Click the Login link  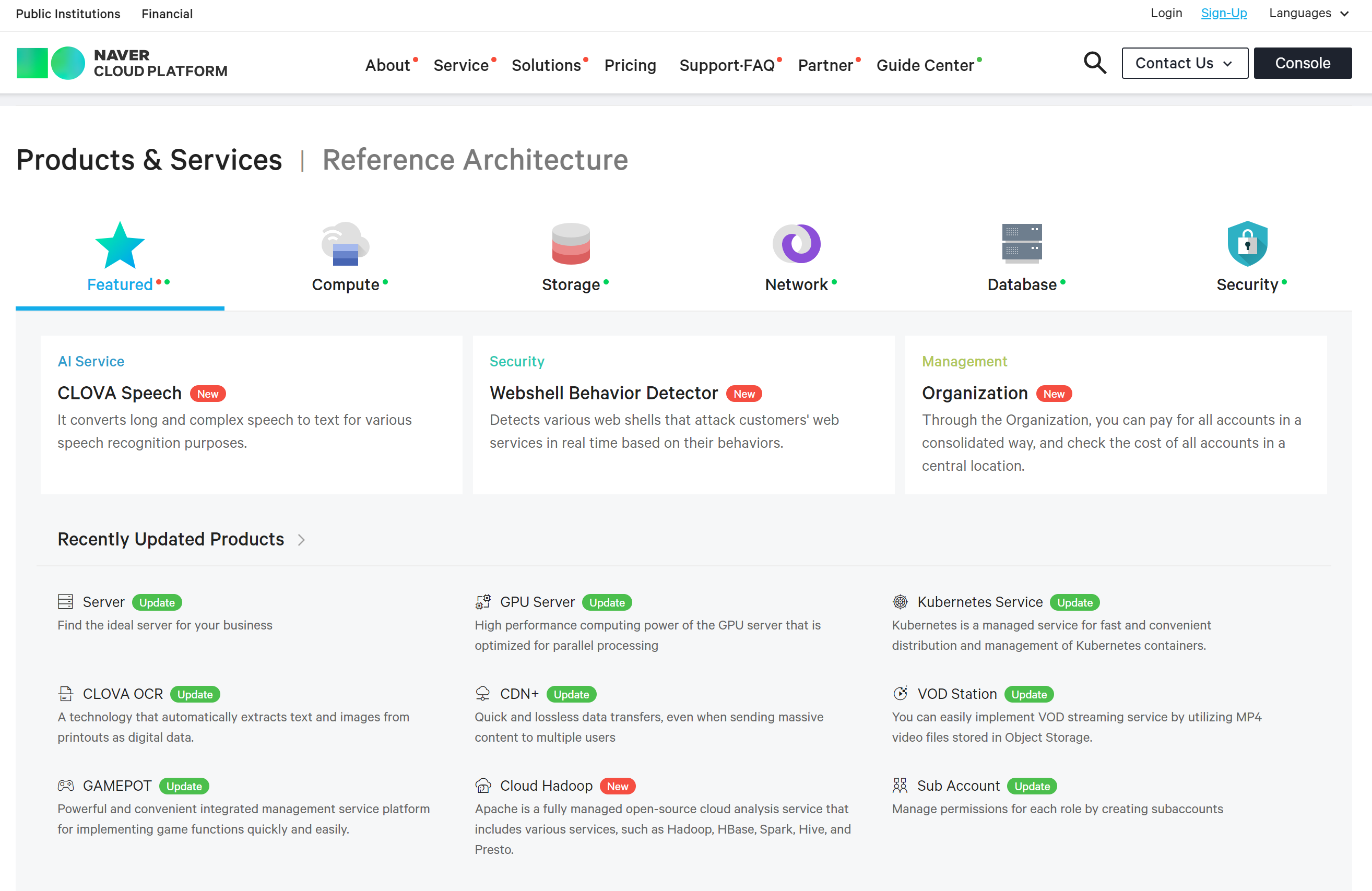click(x=1166, y=13)
